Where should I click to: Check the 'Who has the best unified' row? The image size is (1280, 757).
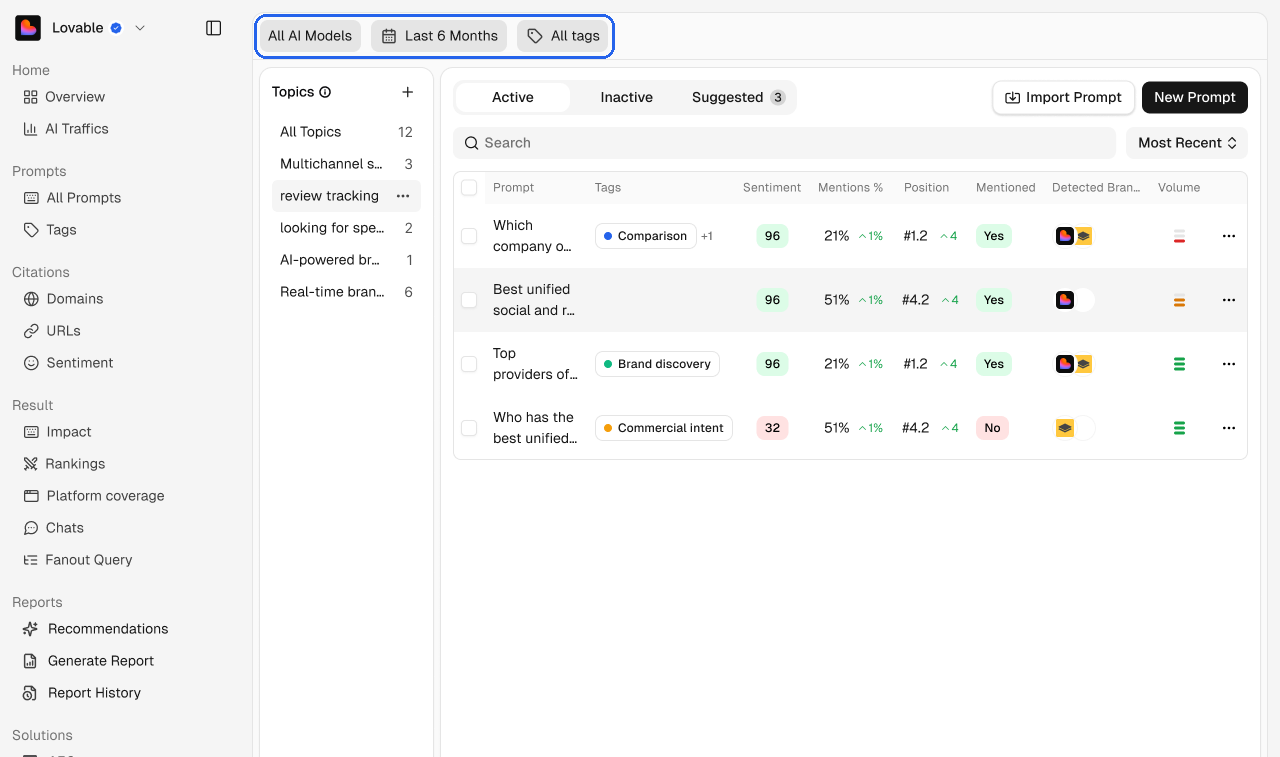tap(469, 428)
